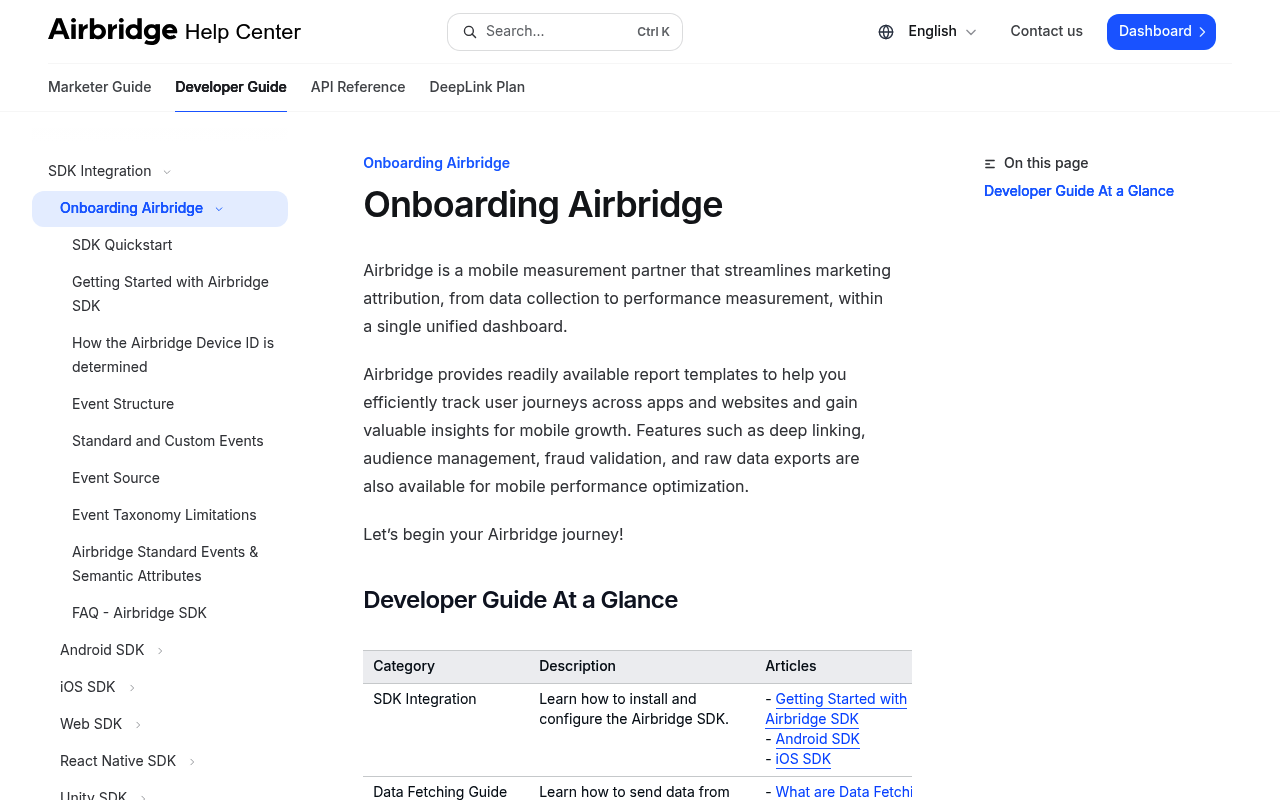Expand the Android SDK chevron
1280x800 pixels.
tap(160, 651)
